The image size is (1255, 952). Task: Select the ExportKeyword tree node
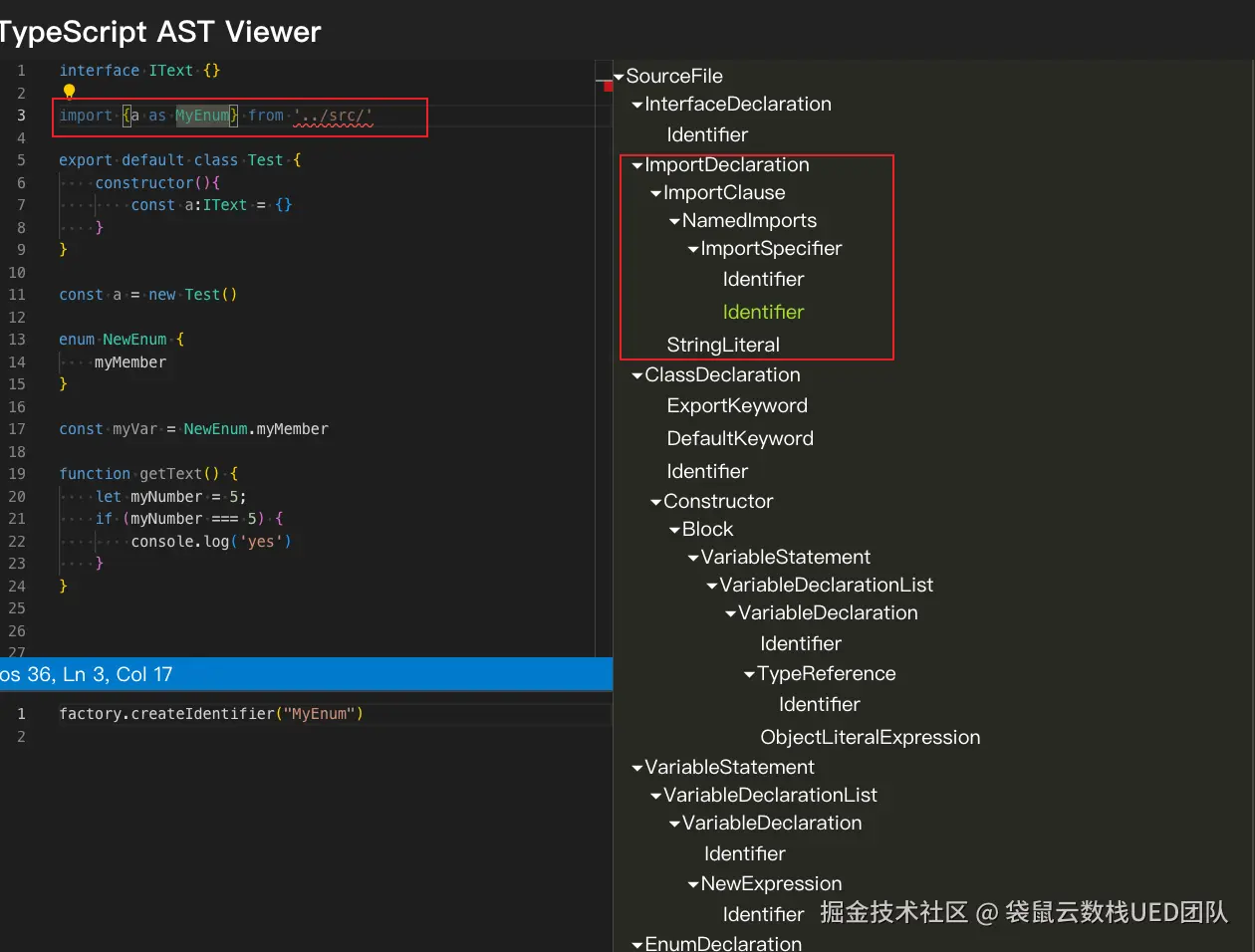click(737, 405)
